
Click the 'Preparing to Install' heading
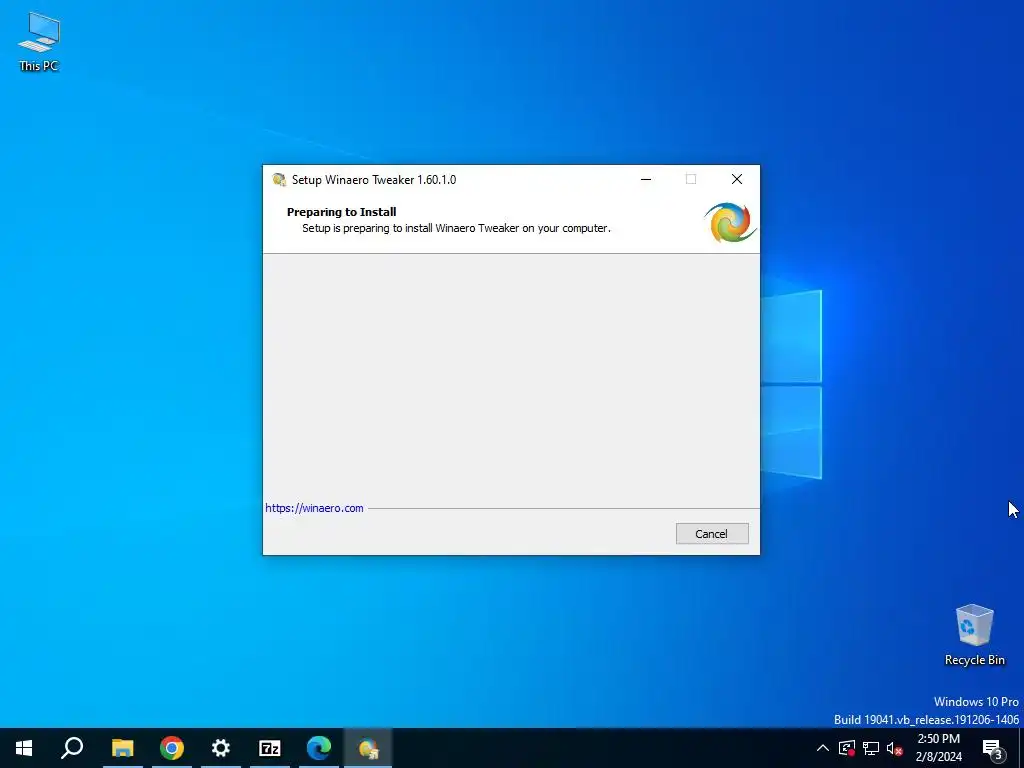pos(342,212)
